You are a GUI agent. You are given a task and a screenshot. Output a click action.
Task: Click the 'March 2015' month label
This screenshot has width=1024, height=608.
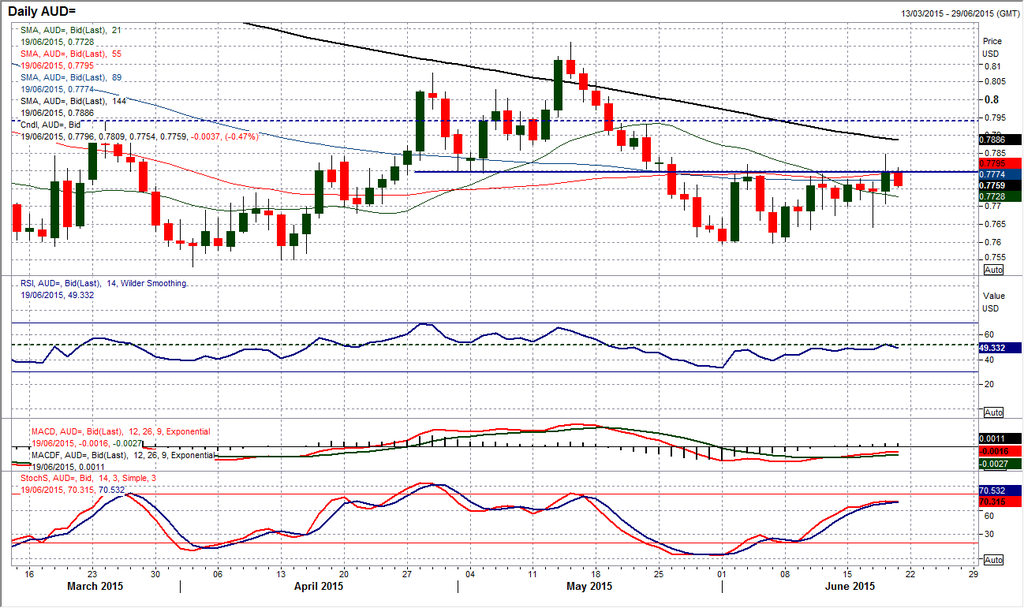click(95, 586)
